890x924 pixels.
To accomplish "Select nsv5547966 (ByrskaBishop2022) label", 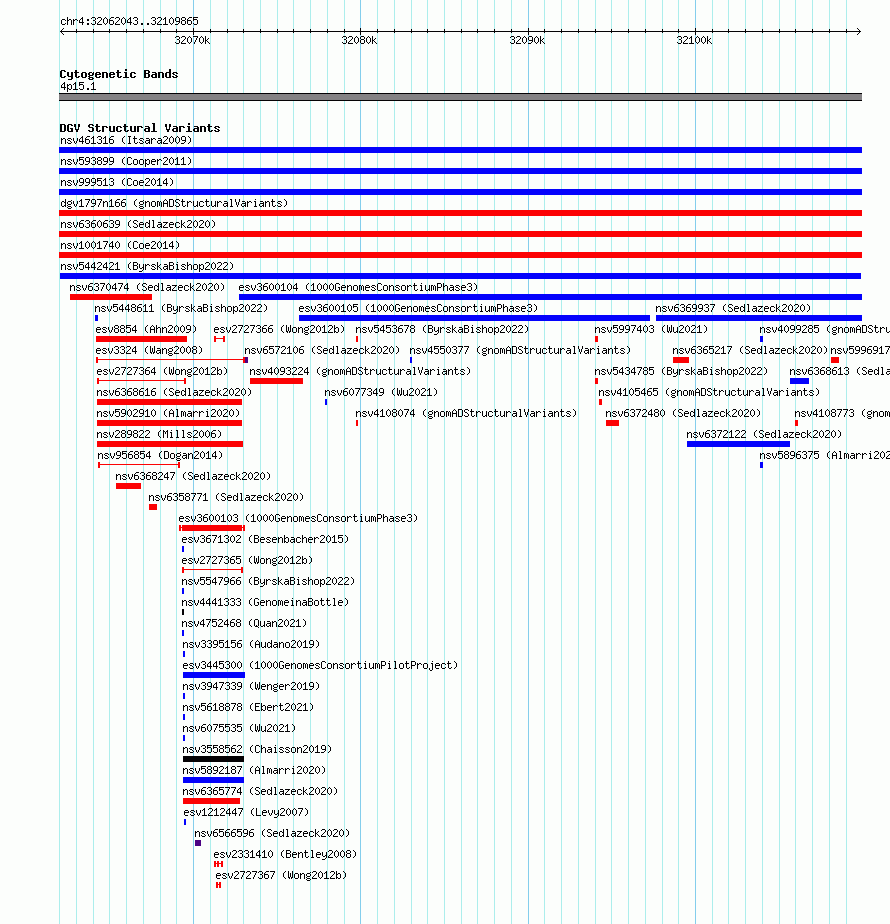I will 268,582.
